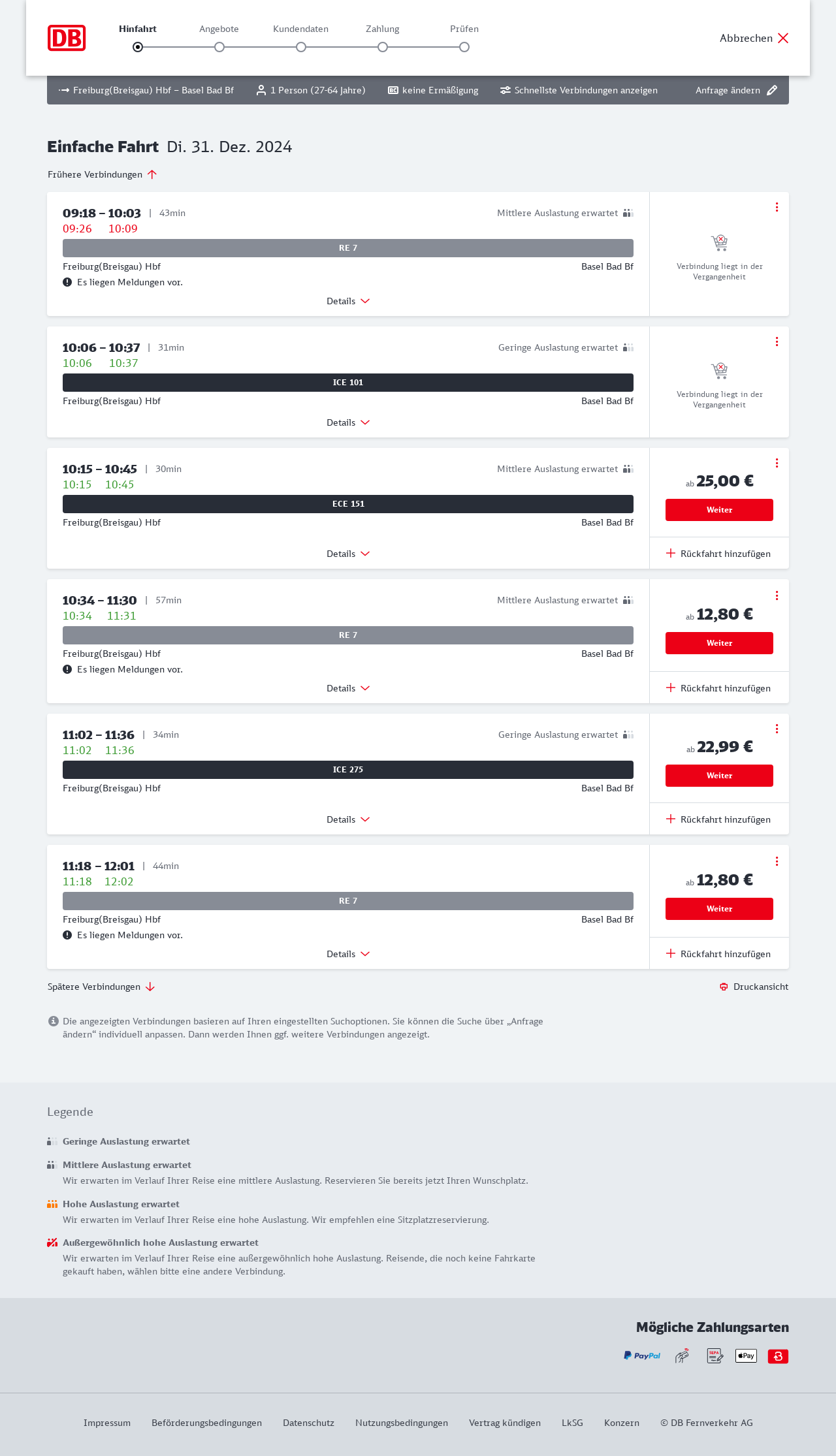Click the Druckansicht printer icon
This screenshot has width=836, height=1456.
[724, 987]
